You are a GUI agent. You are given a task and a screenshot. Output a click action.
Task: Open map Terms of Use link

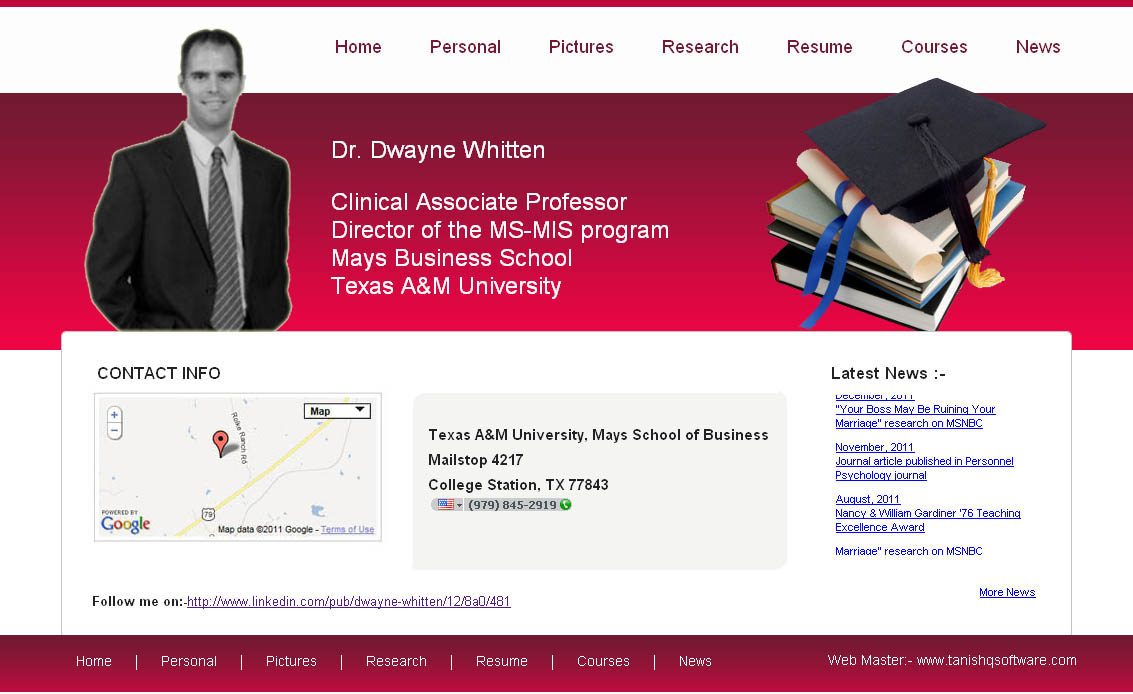[x=347, y=530]
